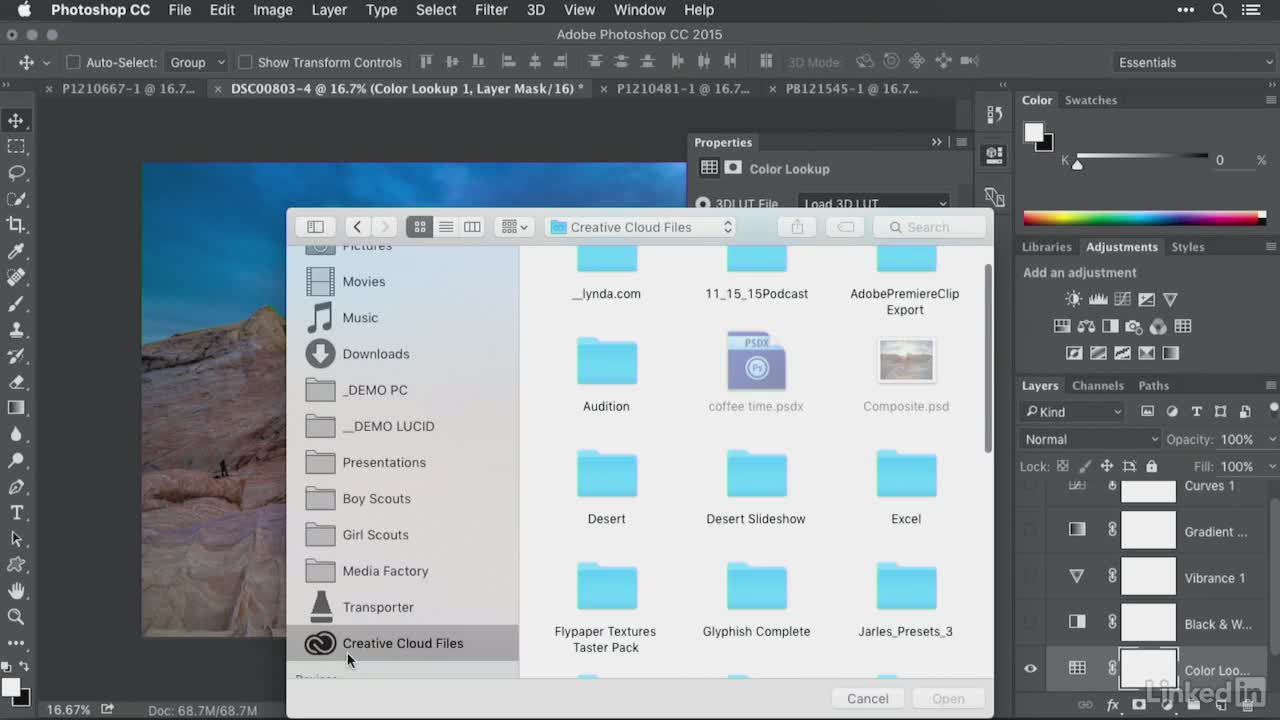Image resolution: width=1280 pixels, height=720 pixels.
Task: Add a Brightness/Contrast adjustment
Action: pyautogui.click(x=1073, y=299)
